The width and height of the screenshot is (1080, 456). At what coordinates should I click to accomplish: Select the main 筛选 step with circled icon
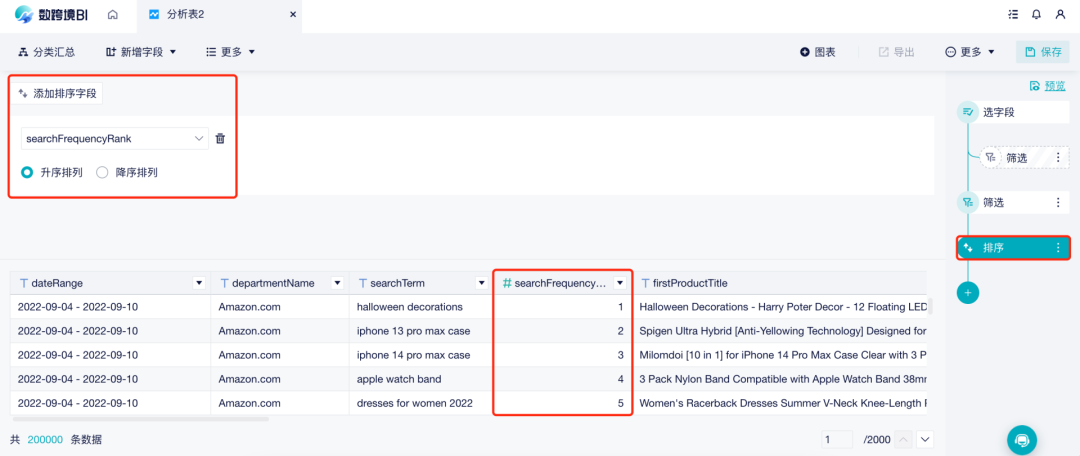[x=1012, y=203]
